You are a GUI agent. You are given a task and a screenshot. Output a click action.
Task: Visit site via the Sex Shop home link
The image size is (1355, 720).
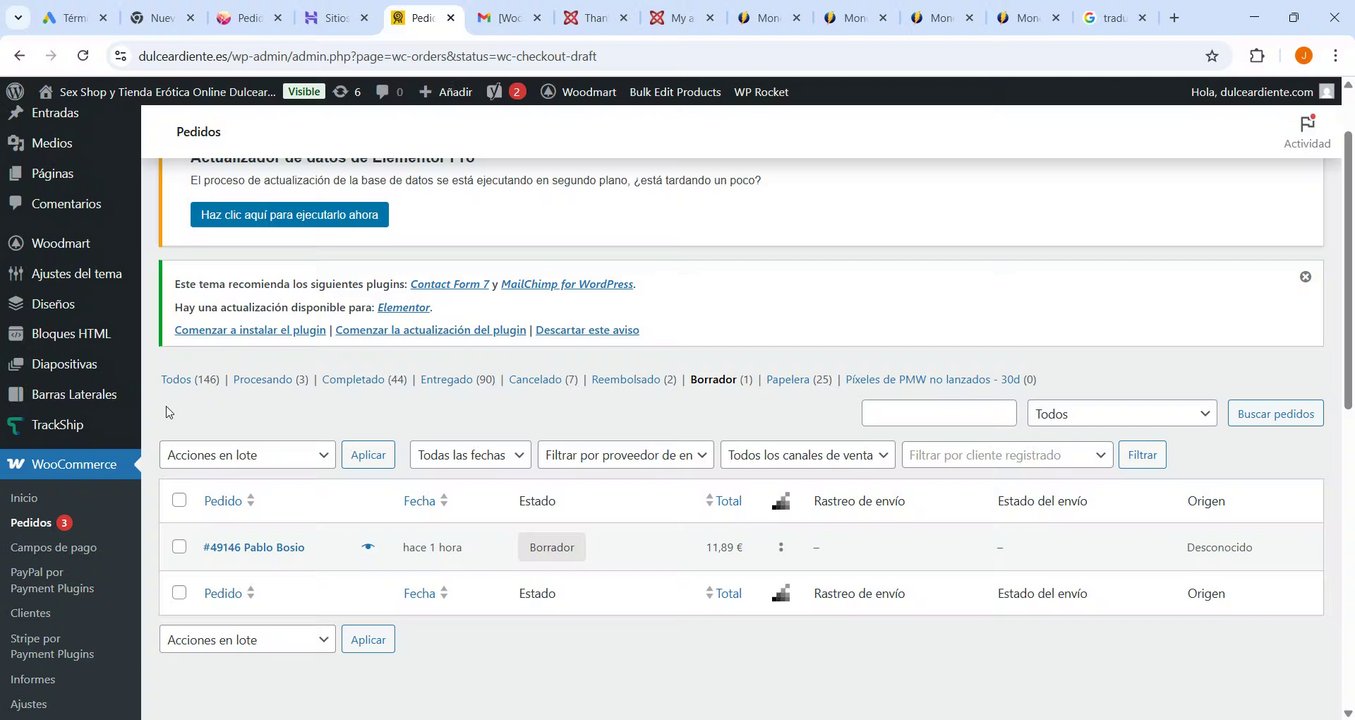click(x=157, y=92)
